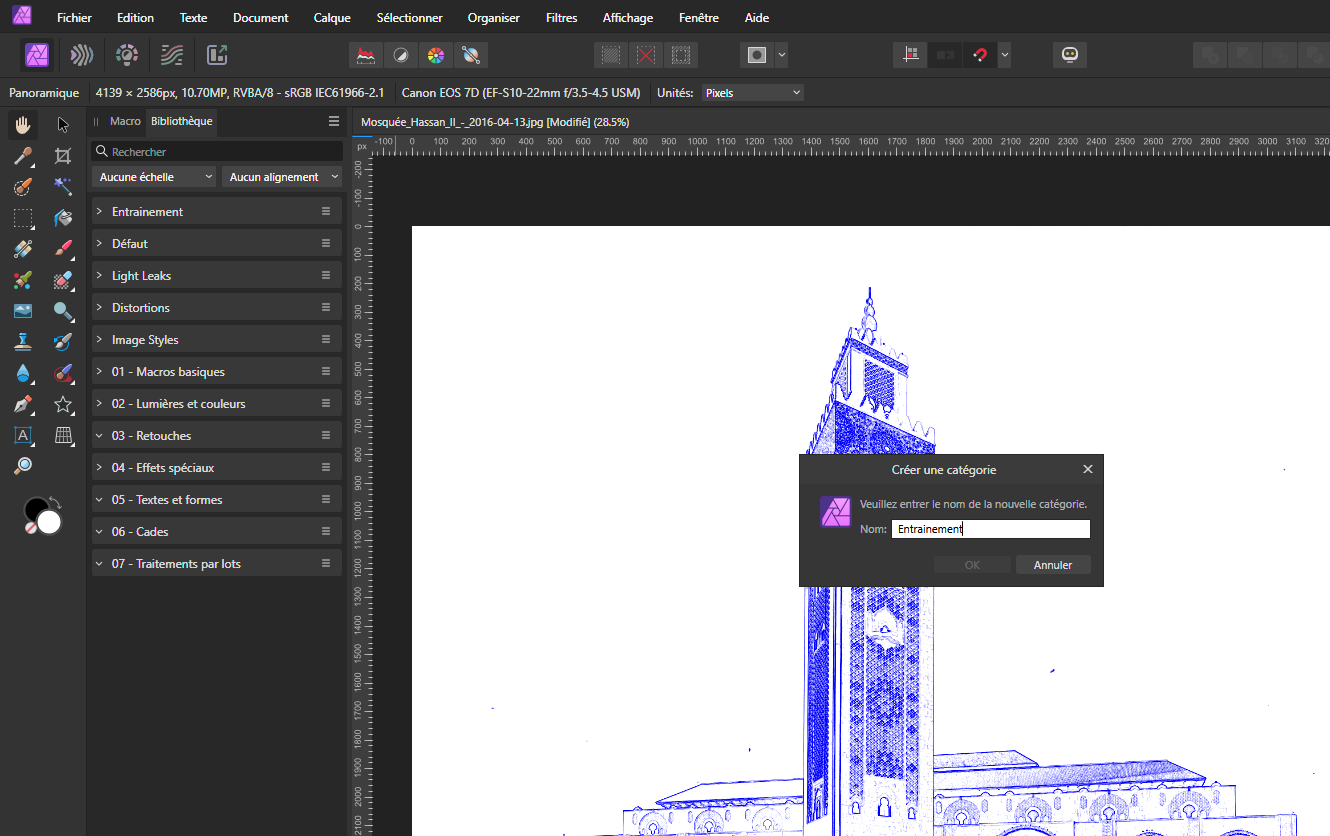Click the white secondary color swatch
Screen dimensions: 1330x836
click(x=50, y=523)
